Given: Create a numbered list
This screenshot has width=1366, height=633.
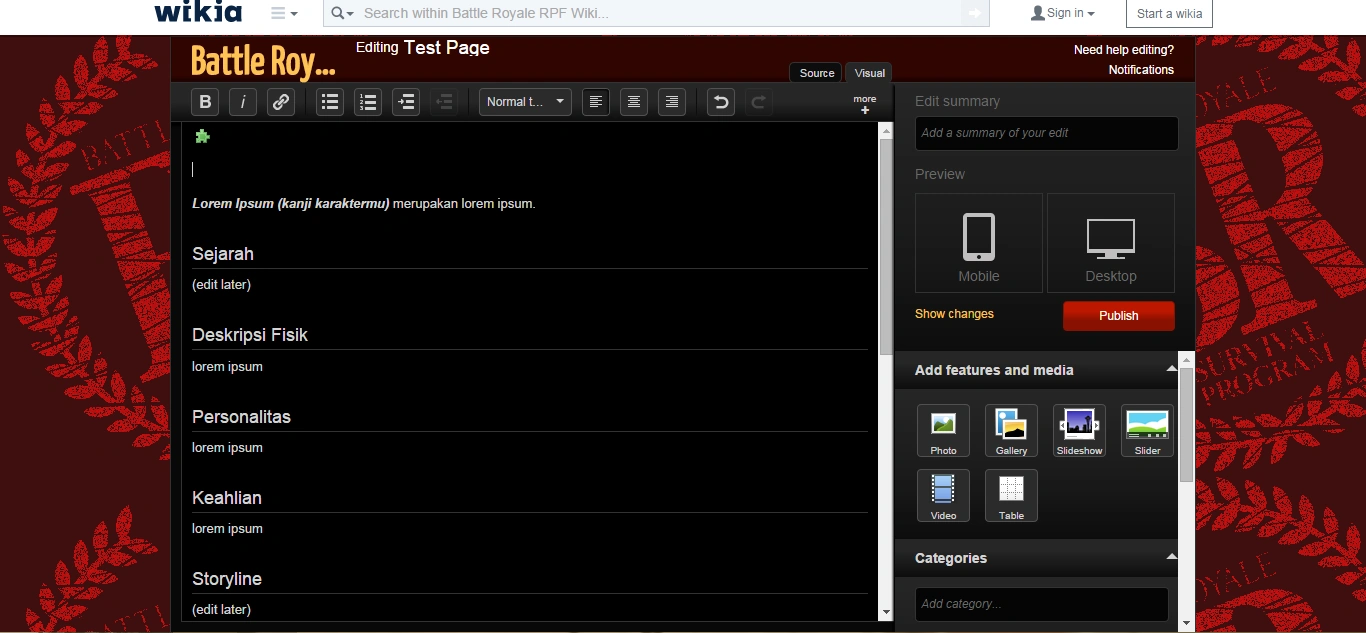Looking at the screenshot, I should tap(368, 102).
